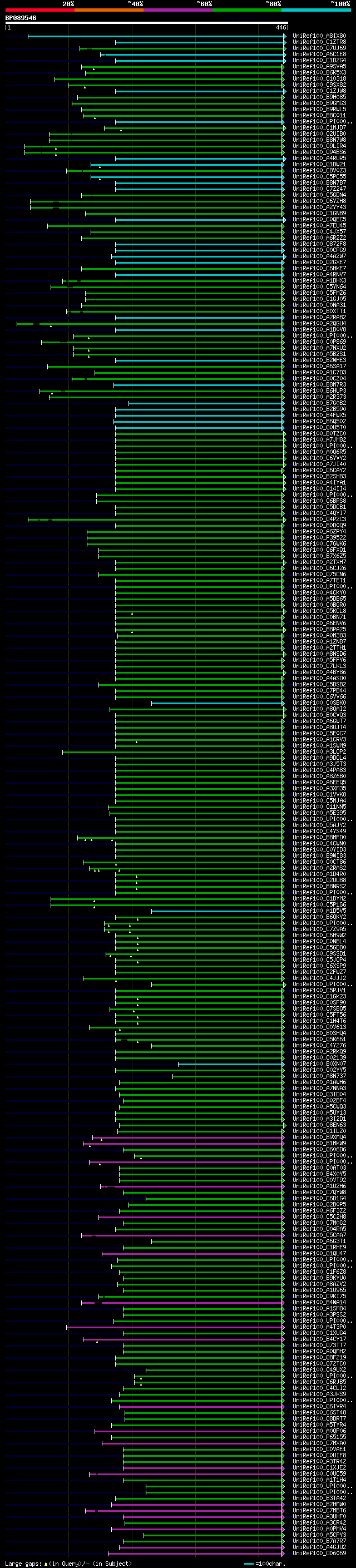
Task: Select the UniRef100_C5PC55 label
Action: 319,176
